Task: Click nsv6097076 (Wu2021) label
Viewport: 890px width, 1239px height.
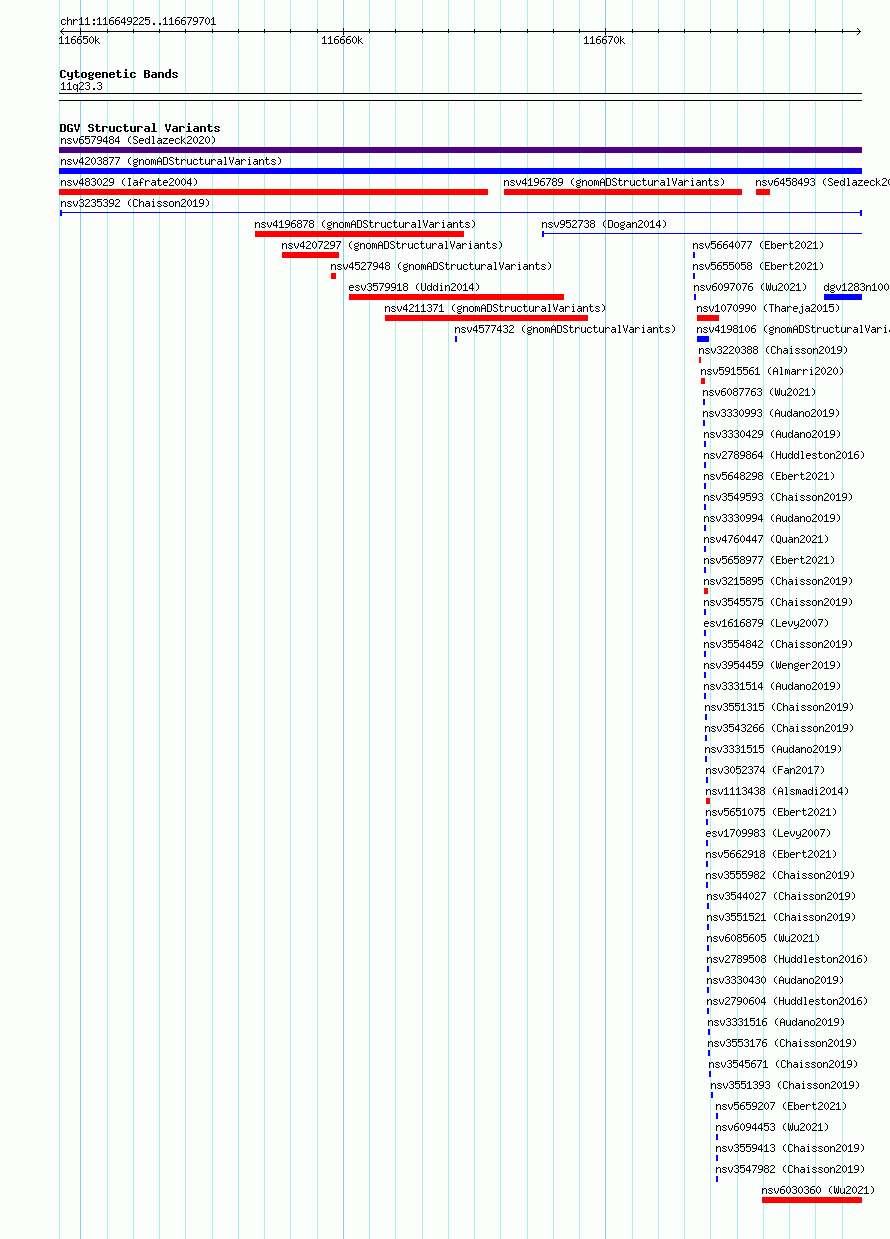Action: tap(750, 287)
